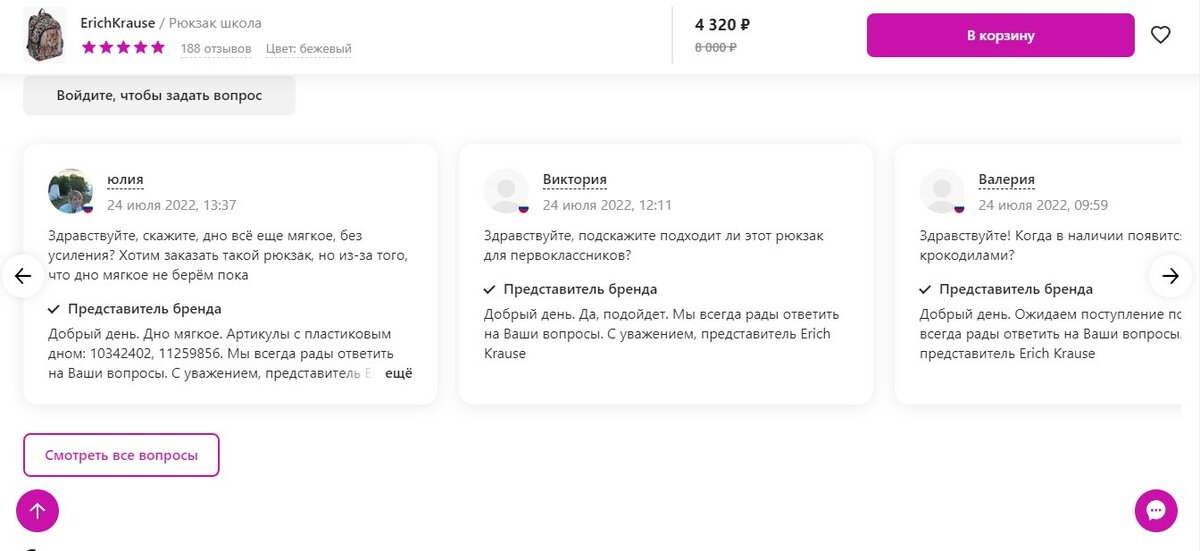Open the ErichKrause brand link
Screen dimensions: 1200x551
point(118,23)
